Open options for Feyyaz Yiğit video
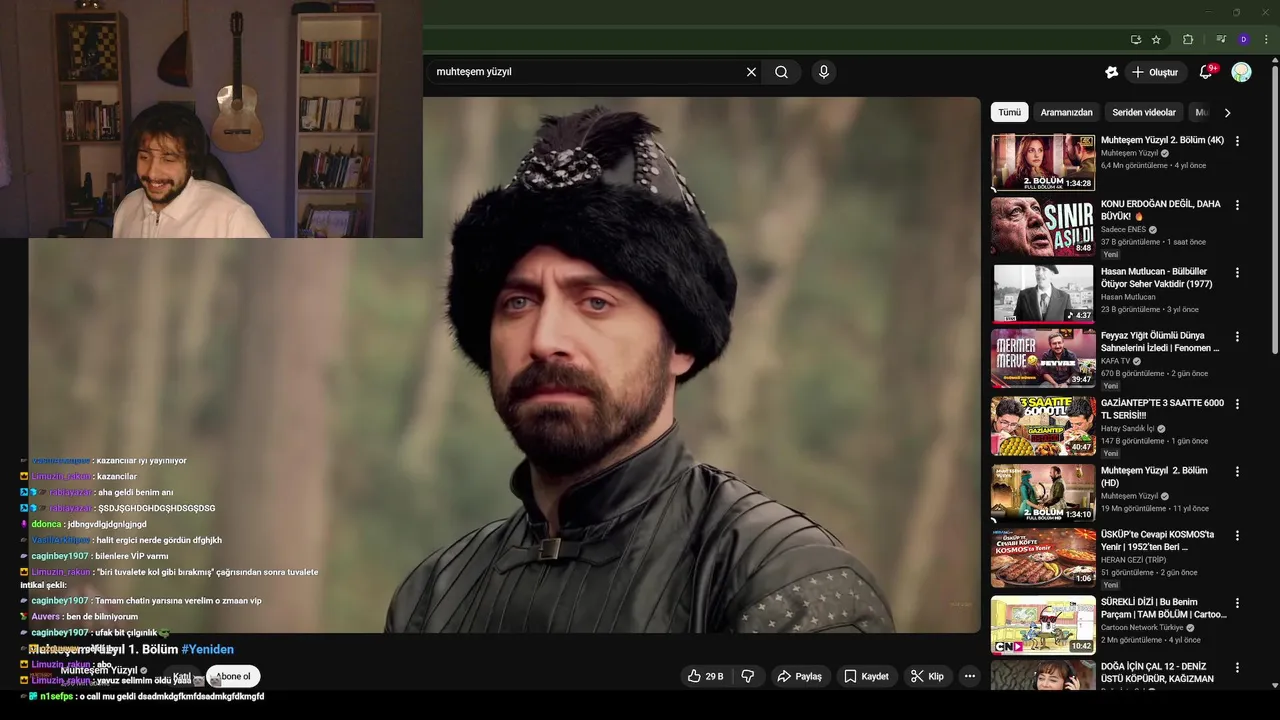Screen dimensions: 1280x720 (1237, 337)
